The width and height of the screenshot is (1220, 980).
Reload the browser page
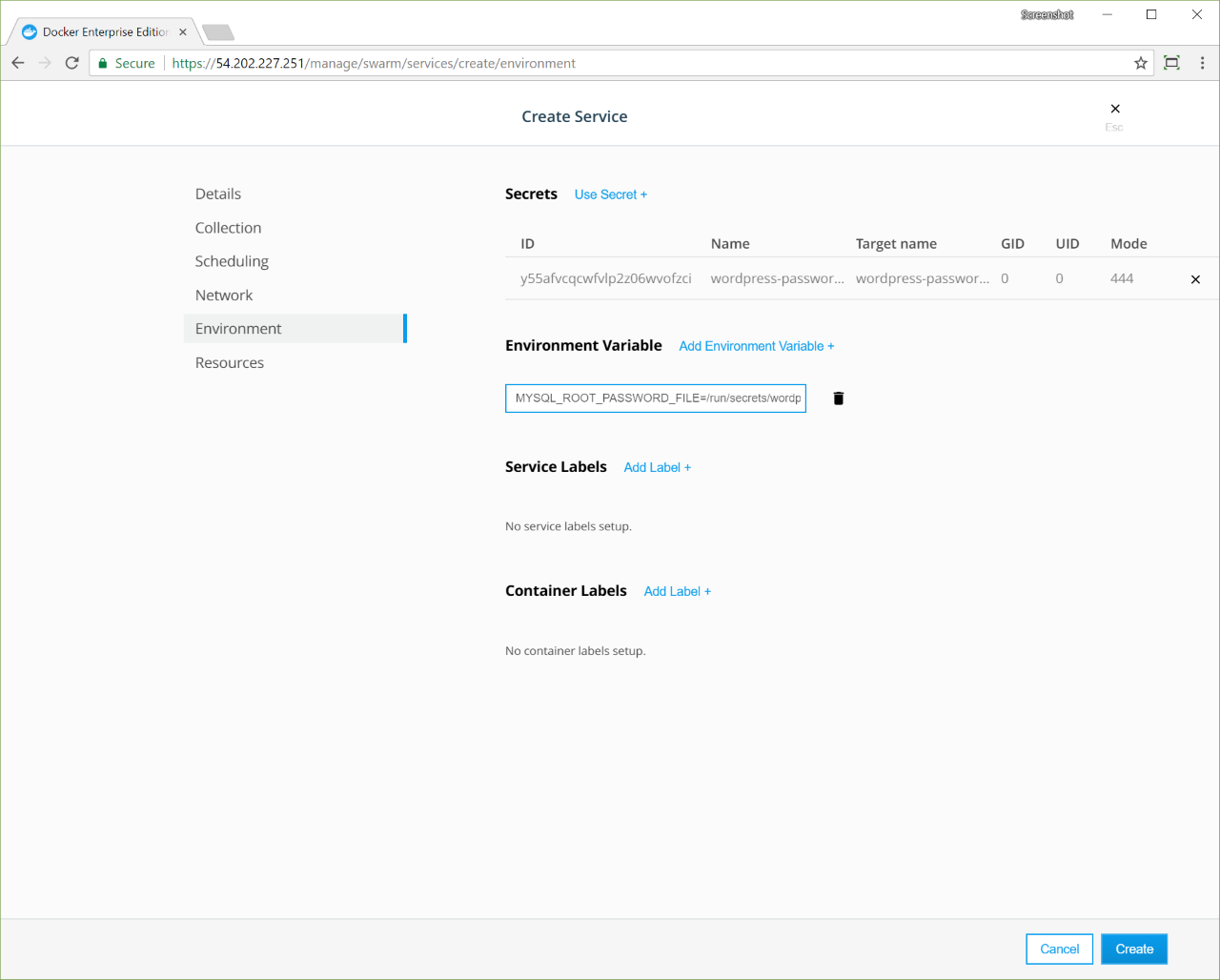[71, 63]
